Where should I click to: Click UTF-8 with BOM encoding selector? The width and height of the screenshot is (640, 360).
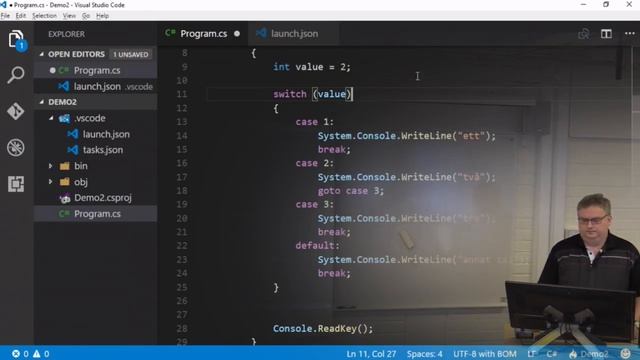485,354
